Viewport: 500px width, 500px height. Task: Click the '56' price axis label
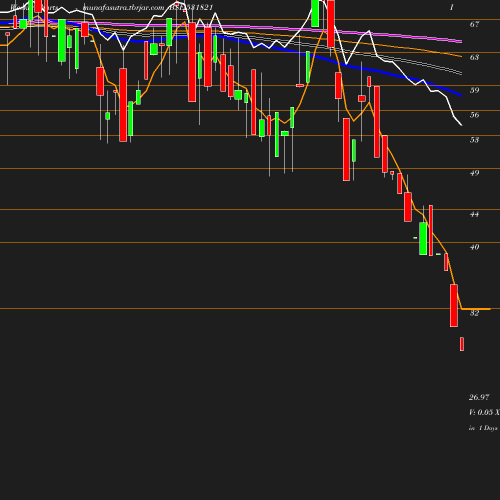(x=474, y=115)
